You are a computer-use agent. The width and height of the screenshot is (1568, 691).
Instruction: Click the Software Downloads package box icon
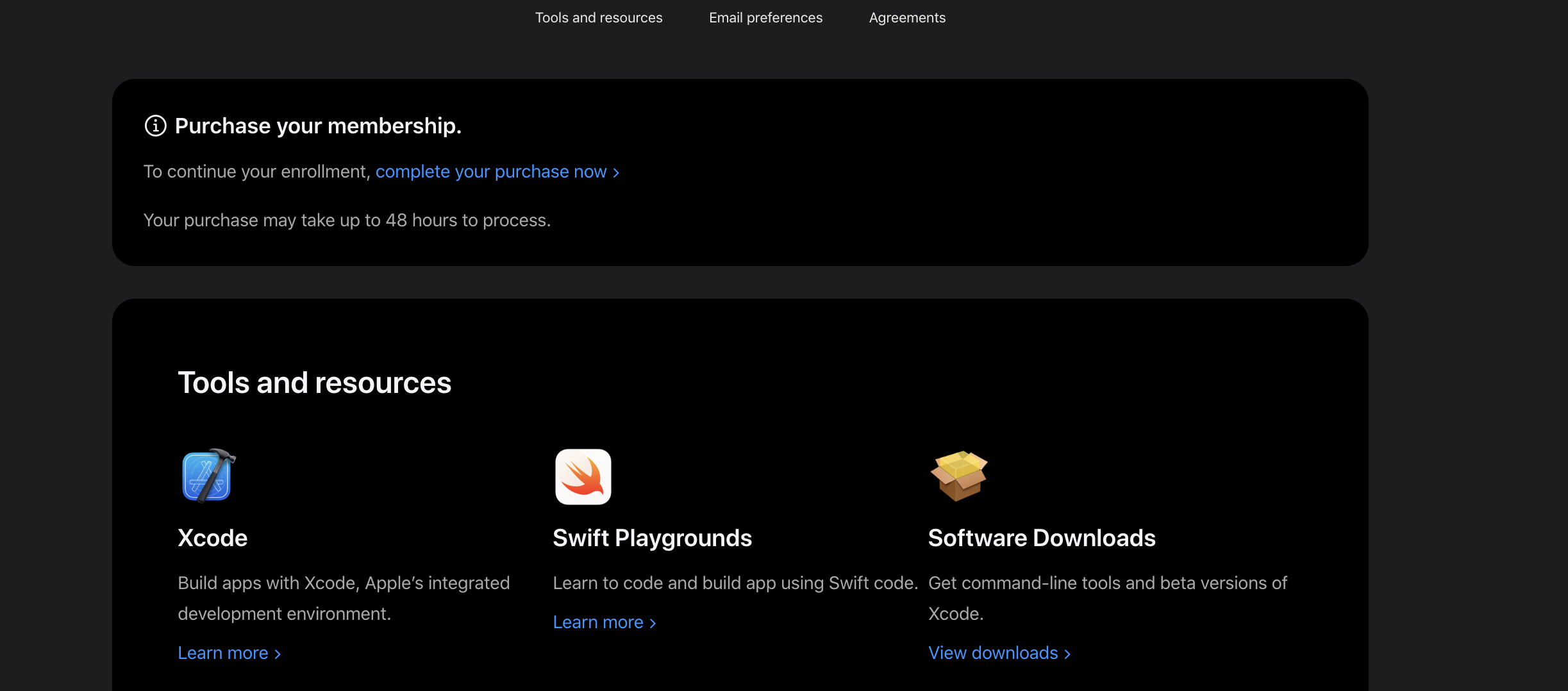pyautogui.click(x=958, y=476)
